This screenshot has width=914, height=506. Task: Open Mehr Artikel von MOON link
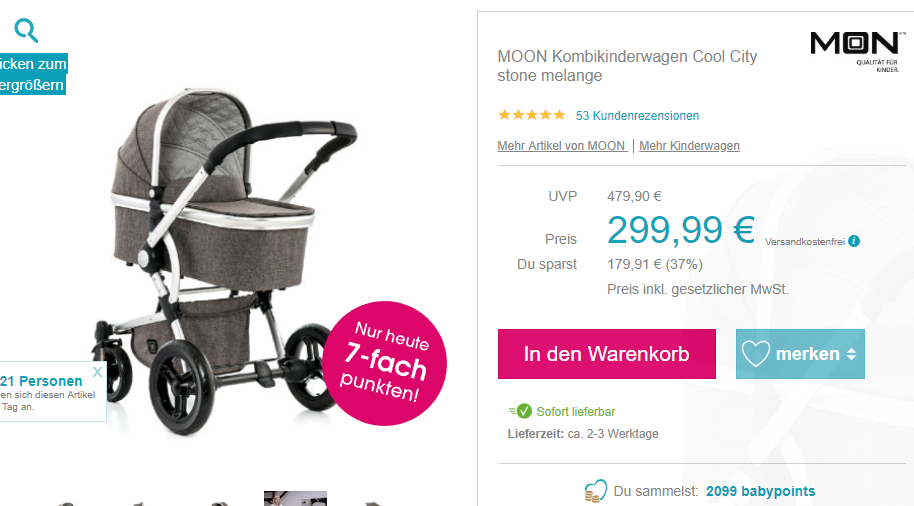click(563, 146)
